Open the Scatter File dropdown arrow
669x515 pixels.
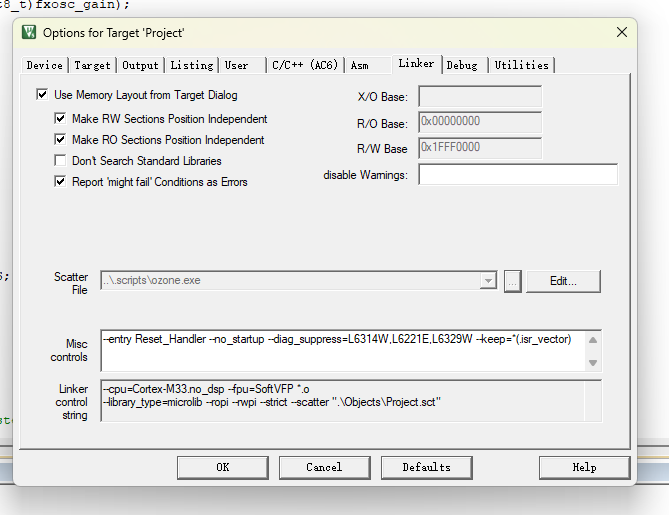(x=488, y=281)
